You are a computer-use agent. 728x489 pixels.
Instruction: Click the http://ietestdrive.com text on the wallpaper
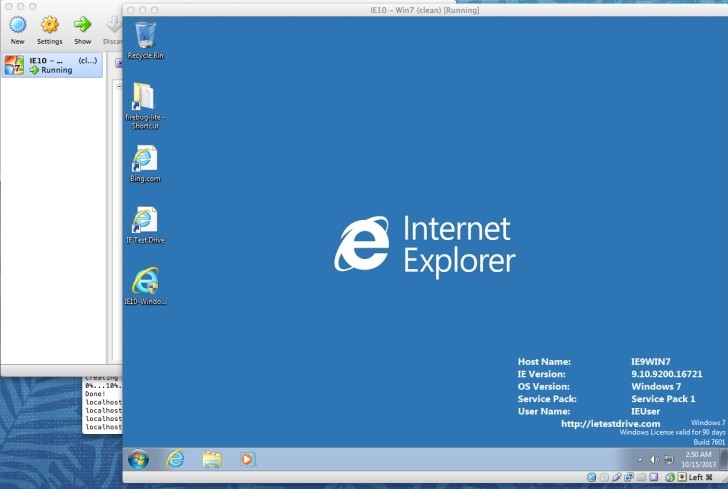coord(610,424)
